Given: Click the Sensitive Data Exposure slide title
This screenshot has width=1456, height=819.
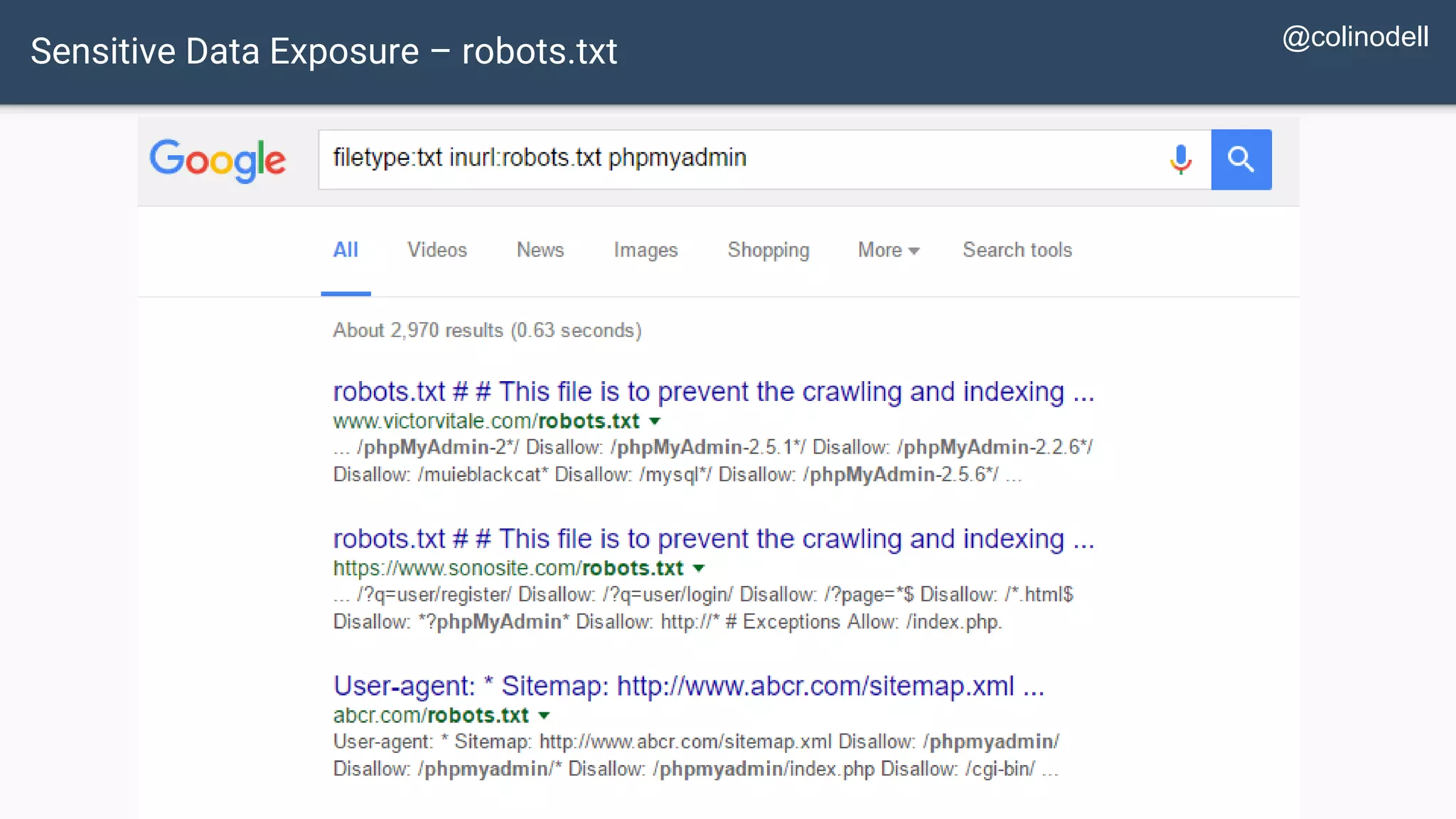Looking at the screenshot, I should coord(324,52).
